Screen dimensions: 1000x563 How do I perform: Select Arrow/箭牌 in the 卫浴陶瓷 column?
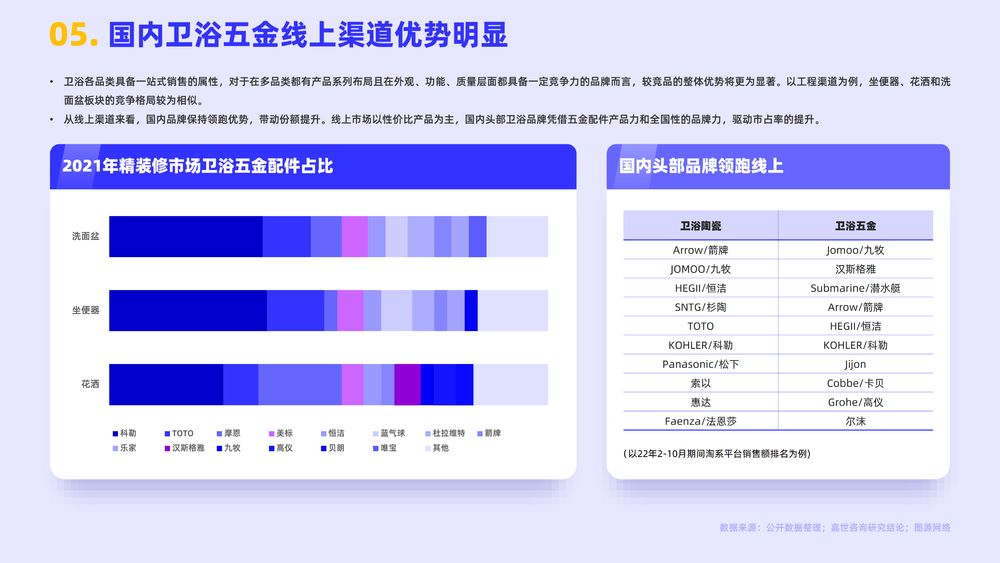point(700,250)
